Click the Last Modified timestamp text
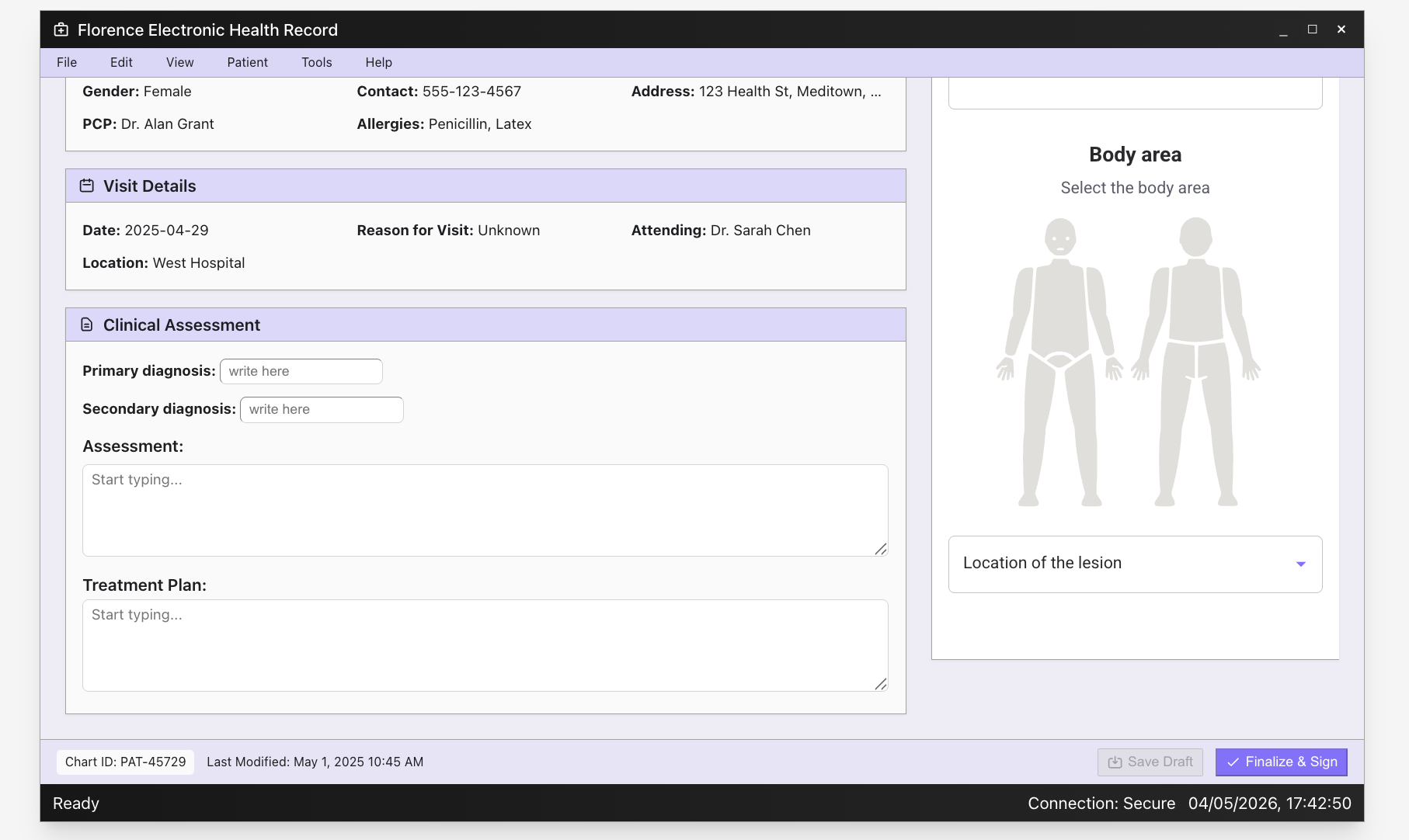Screen dimensions: 1409x840 [315, 762]
